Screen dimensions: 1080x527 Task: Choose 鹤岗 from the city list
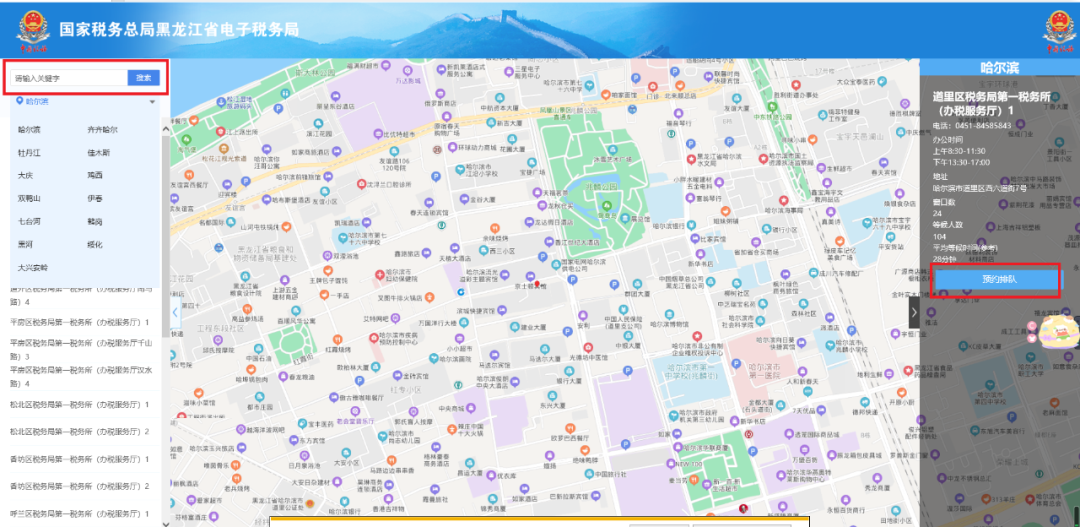click(94, 221)
